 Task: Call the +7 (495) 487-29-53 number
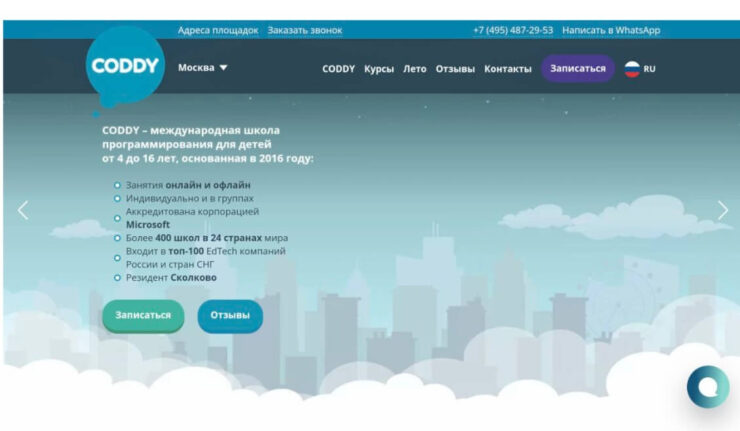[512, 30]
